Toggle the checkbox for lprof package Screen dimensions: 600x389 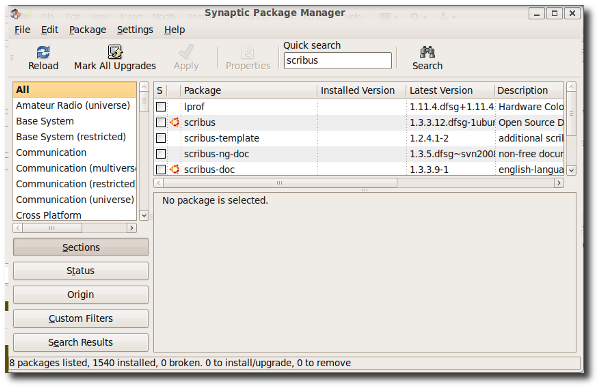(x=161, y=107)
